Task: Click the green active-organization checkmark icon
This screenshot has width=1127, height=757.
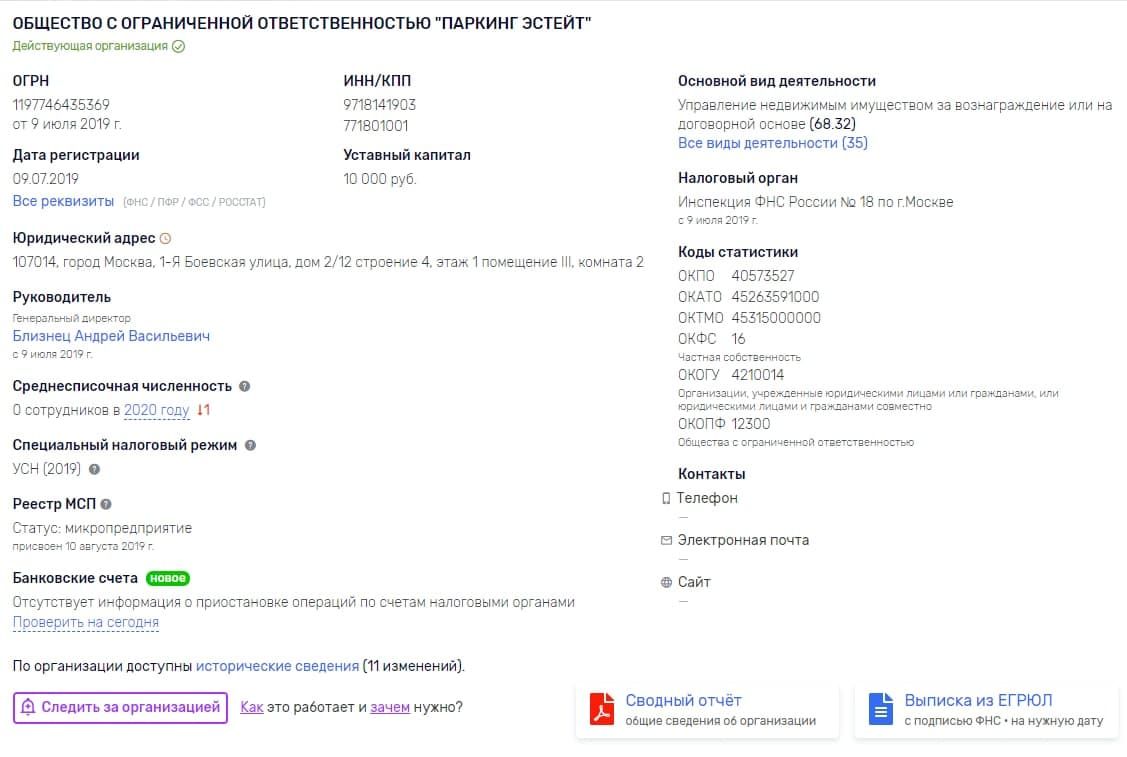Action: (x=178, y=46)
